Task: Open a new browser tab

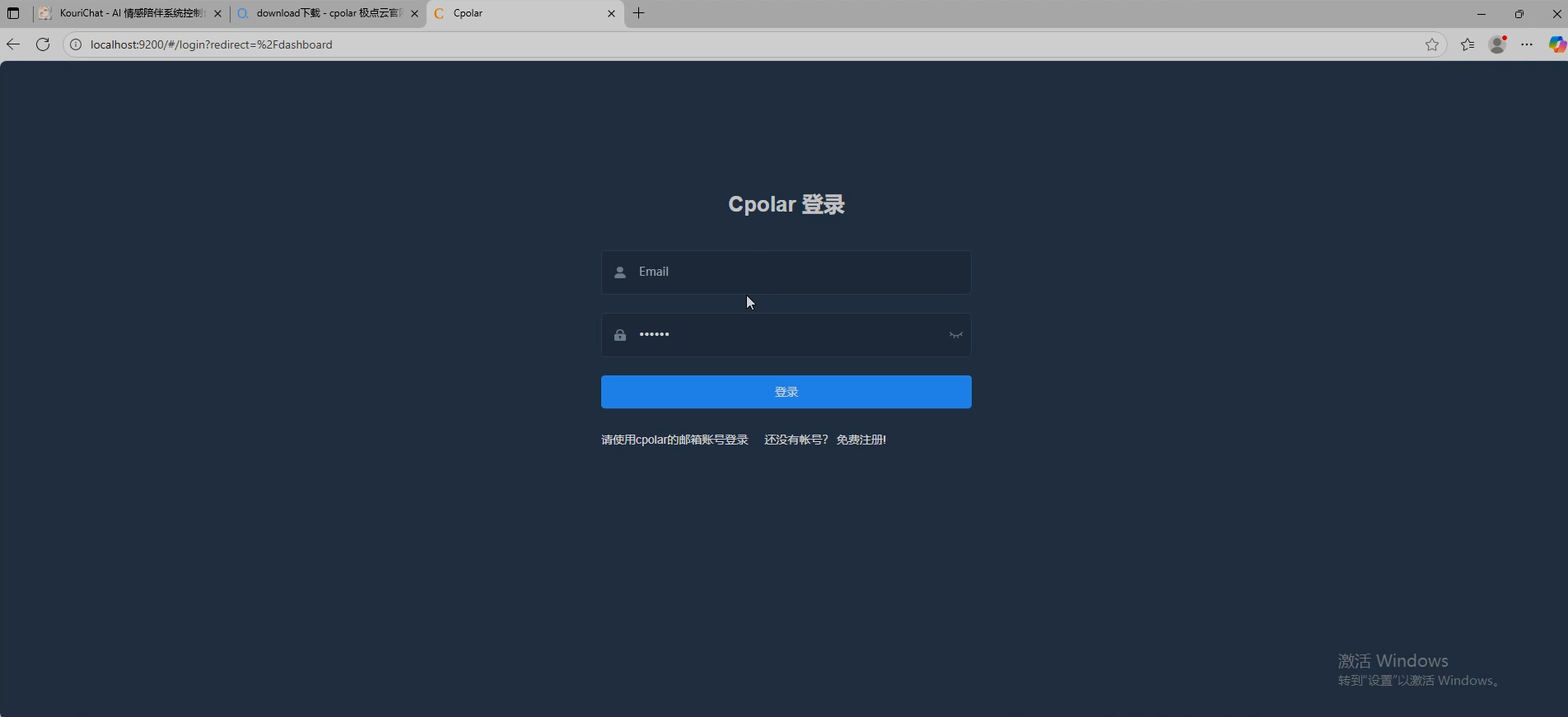Action: coord(639,13)
